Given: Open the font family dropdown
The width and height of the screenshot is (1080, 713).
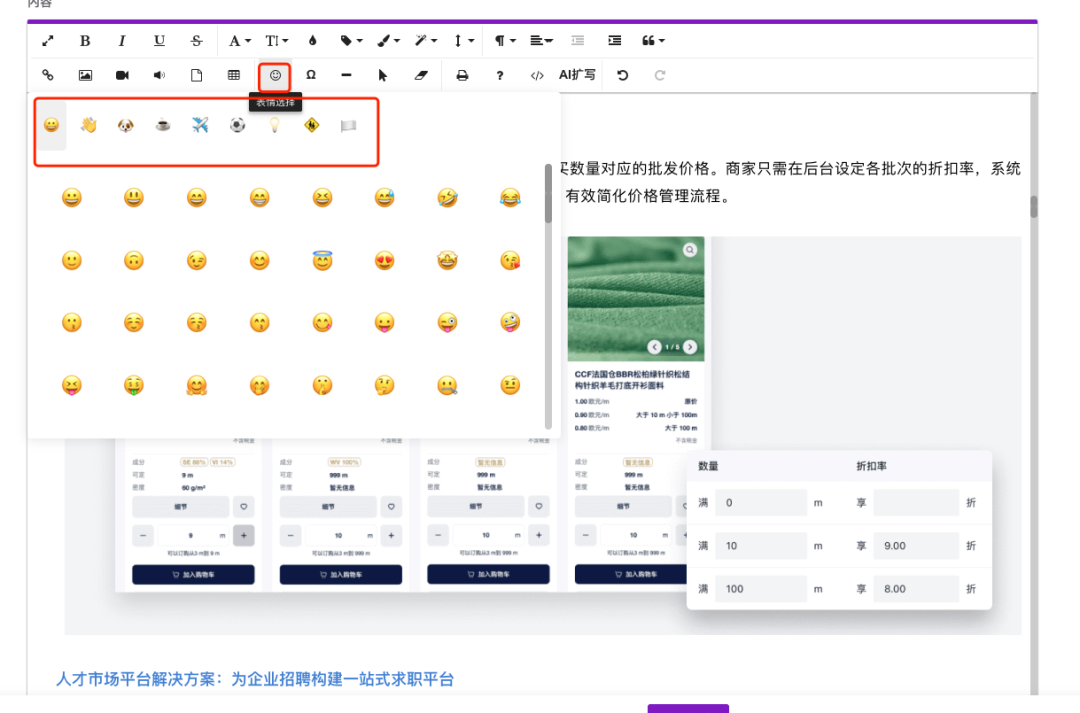Looking at the screenshot, I should pyautogui.click(x=239, y=41).
